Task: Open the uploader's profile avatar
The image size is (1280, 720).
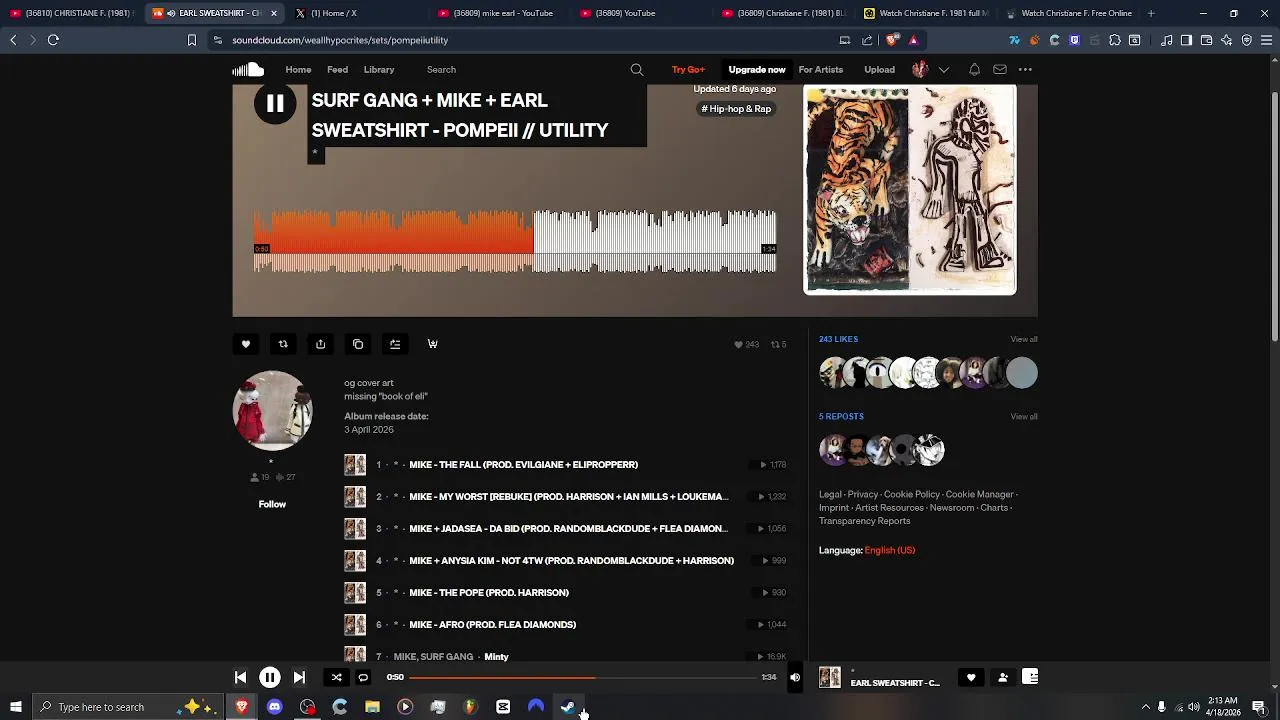Action: [x=272, y=410]
